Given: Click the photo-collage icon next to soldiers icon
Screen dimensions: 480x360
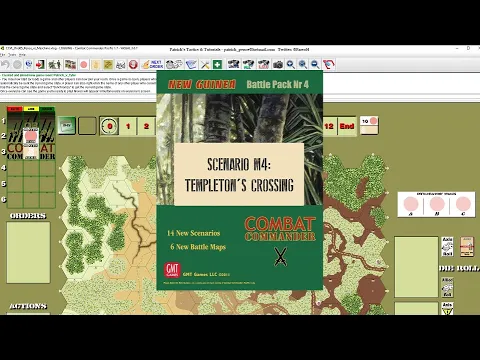Looking at the screenshot, I should (x=70, y=64).
